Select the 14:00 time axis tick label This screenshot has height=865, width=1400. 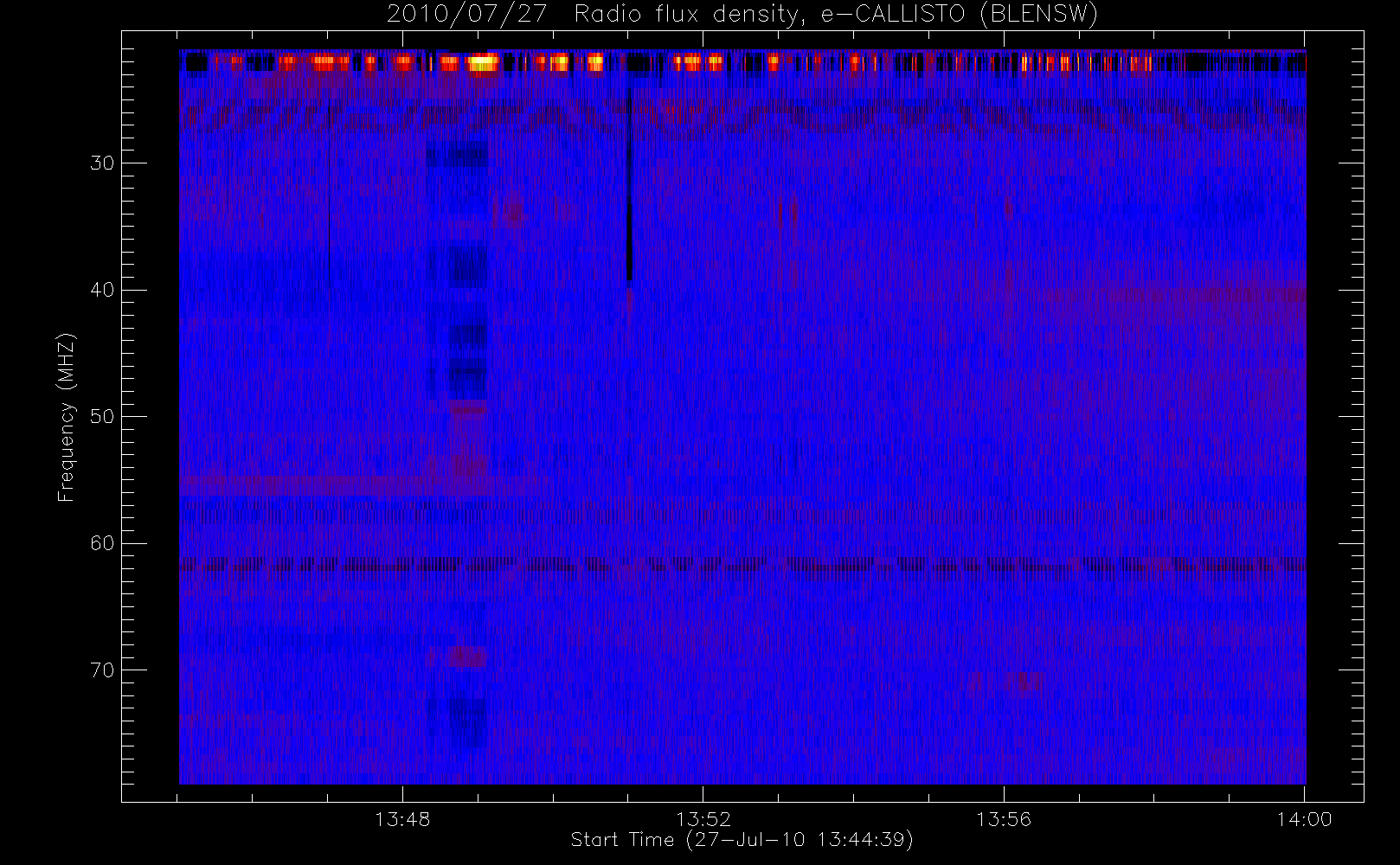(1305, 819)
